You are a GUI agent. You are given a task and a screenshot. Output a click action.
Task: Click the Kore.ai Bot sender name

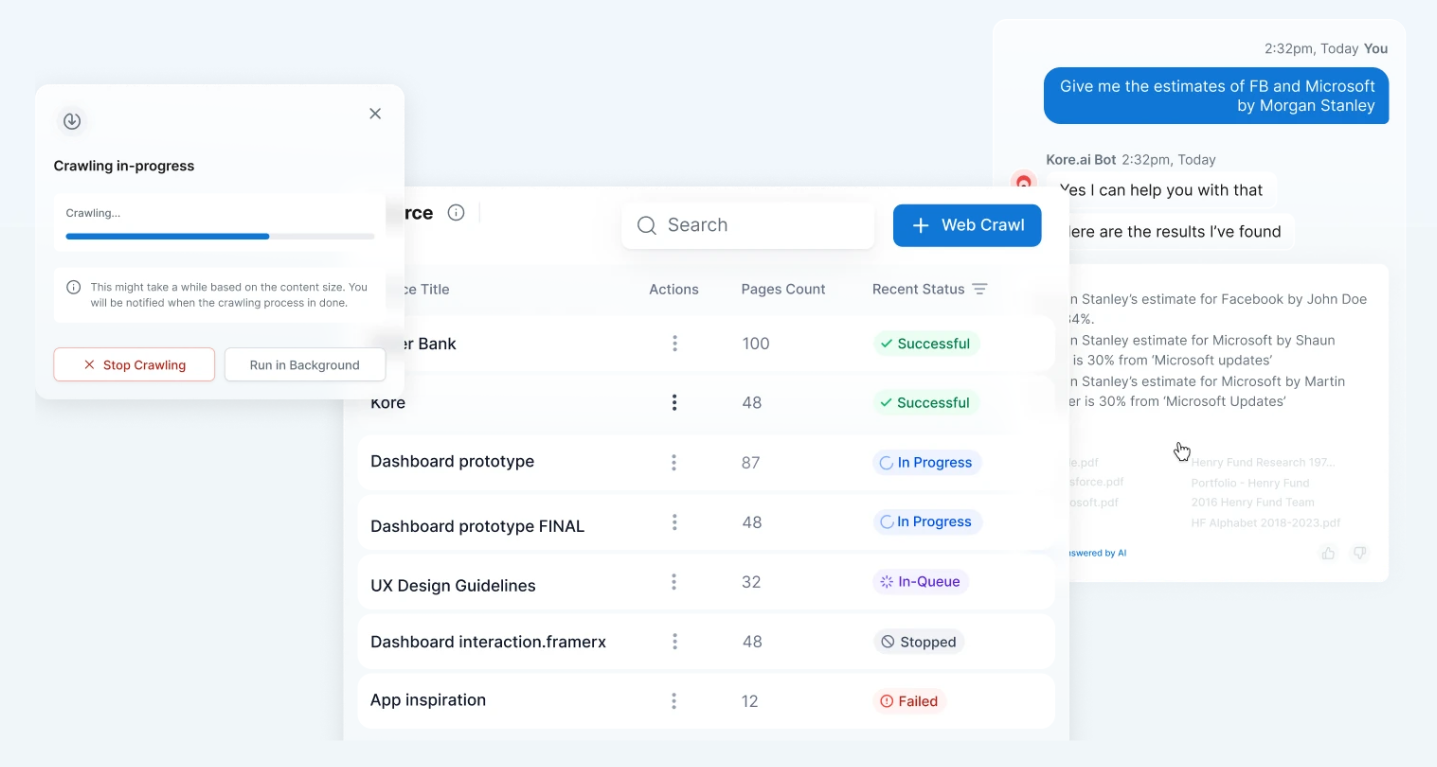tap(1081, 160)
